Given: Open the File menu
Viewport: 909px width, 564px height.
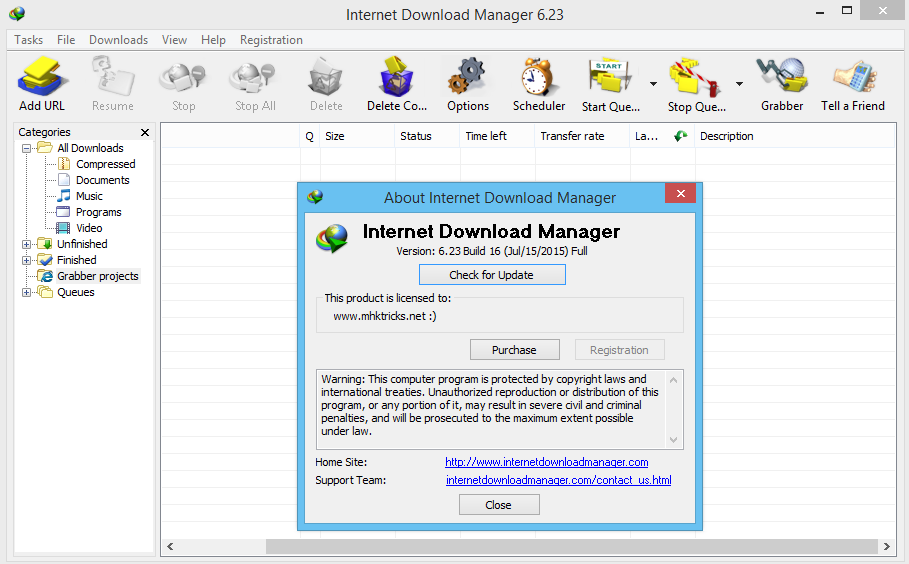Looking at the screenshot, I should point(66,40).
